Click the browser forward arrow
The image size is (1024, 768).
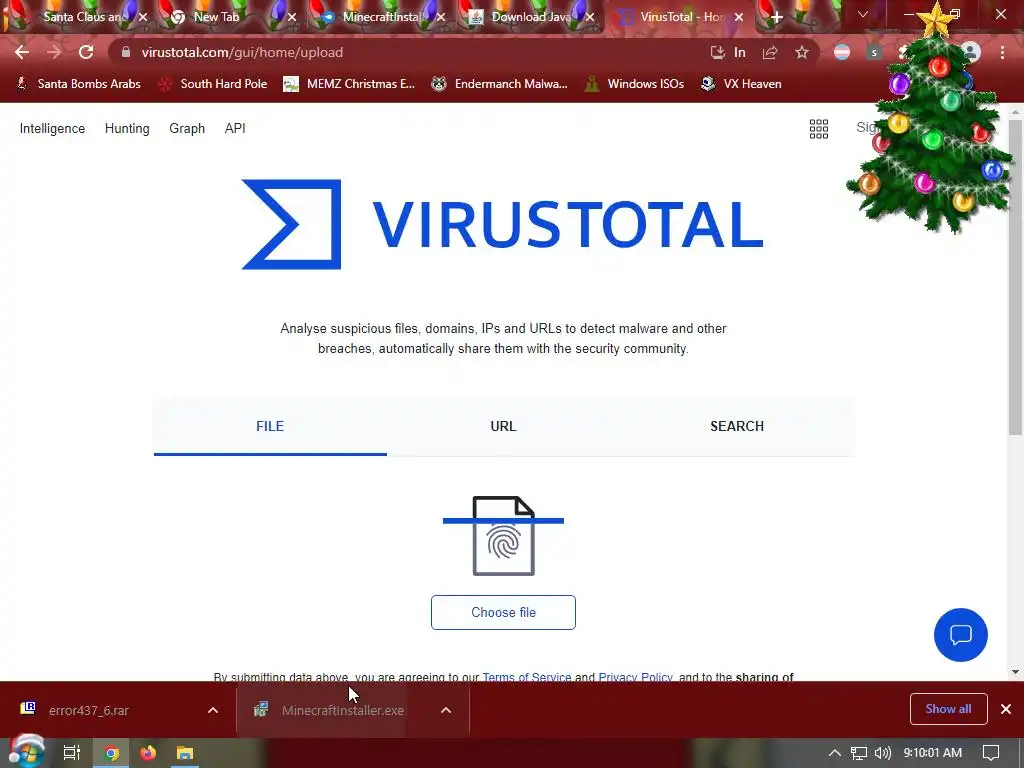[54, 52]
